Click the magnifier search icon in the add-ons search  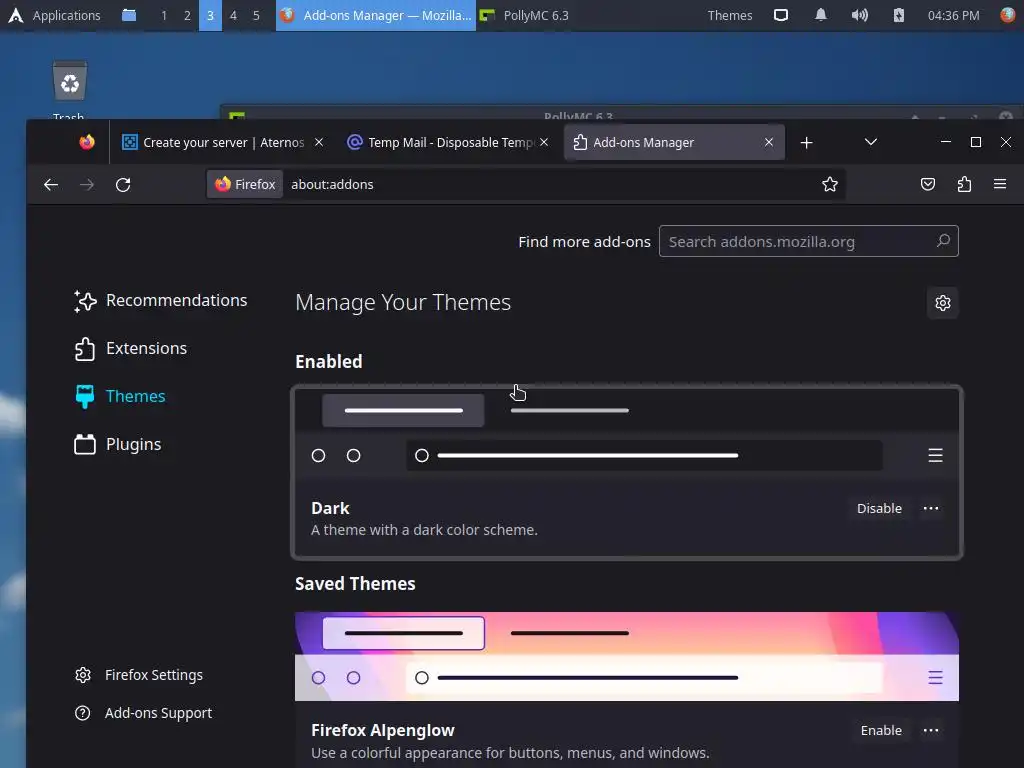[x=943, y=241]
